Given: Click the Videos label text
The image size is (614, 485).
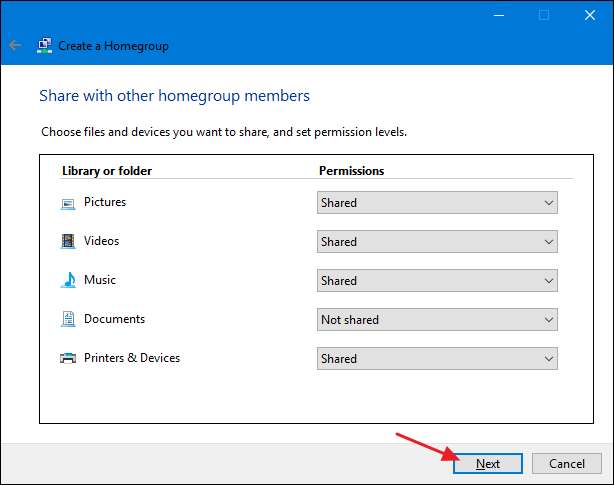Looking at the screenshot, I should click(101, 241).
